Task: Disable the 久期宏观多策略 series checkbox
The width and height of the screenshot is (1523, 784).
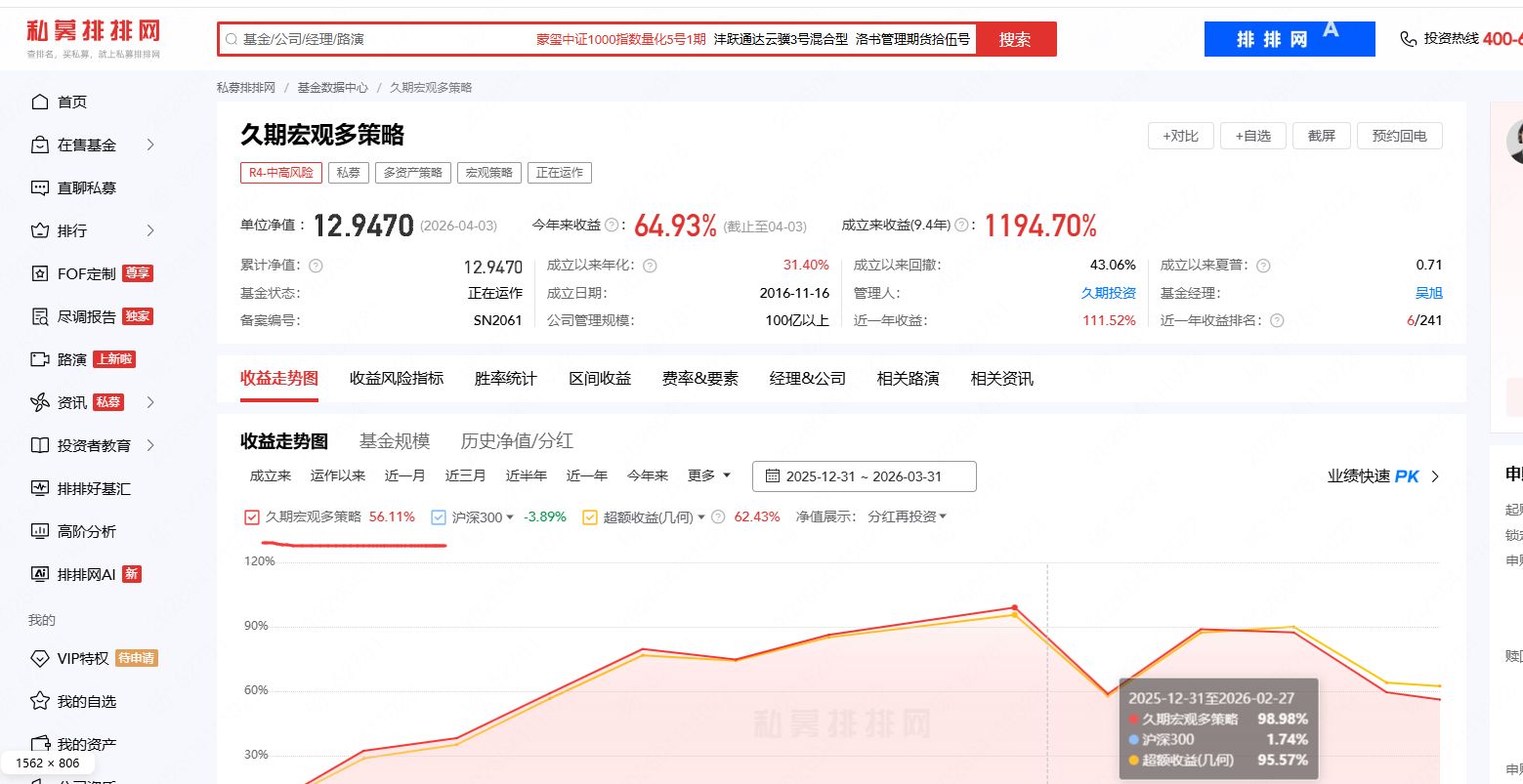Action: (251, 516)
